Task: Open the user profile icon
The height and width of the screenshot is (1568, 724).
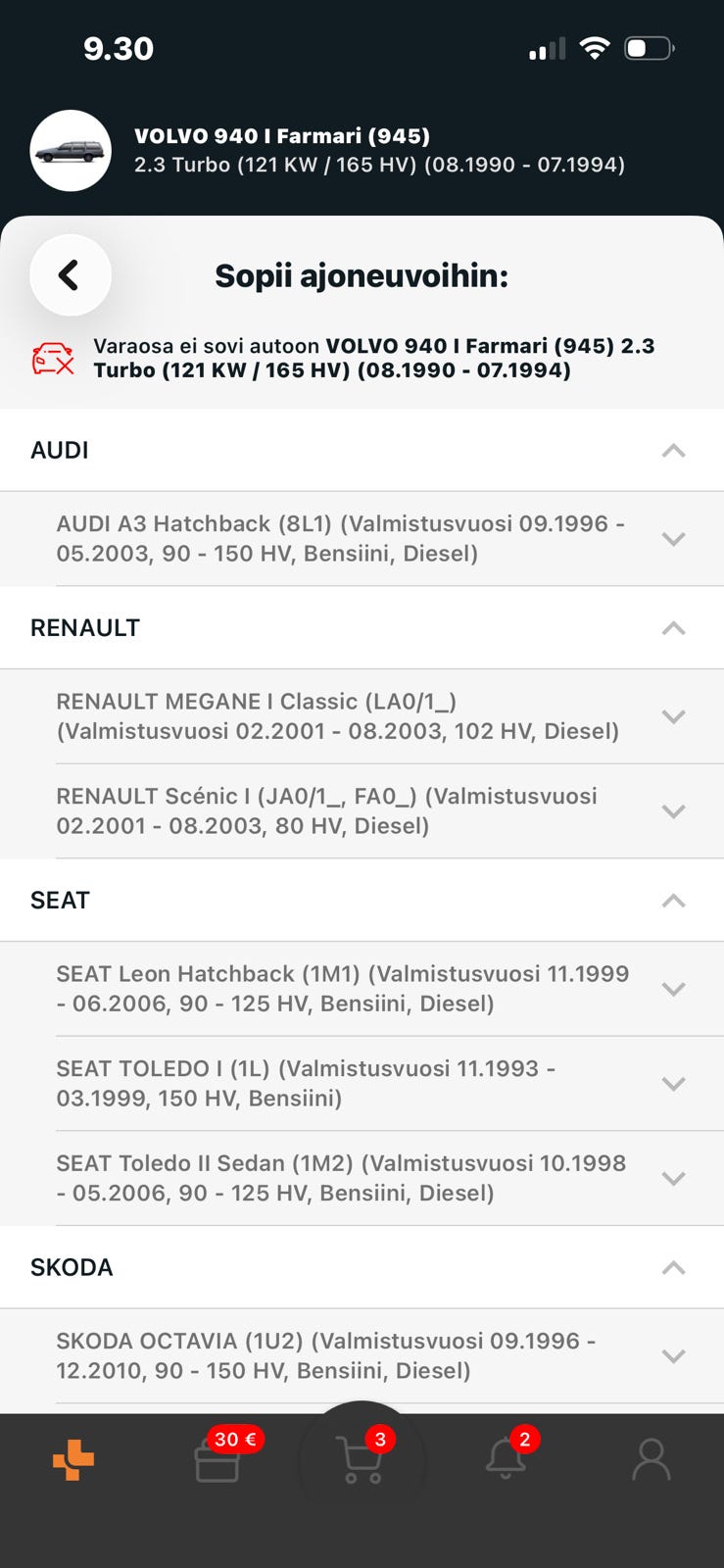Action: point(652,1460)
